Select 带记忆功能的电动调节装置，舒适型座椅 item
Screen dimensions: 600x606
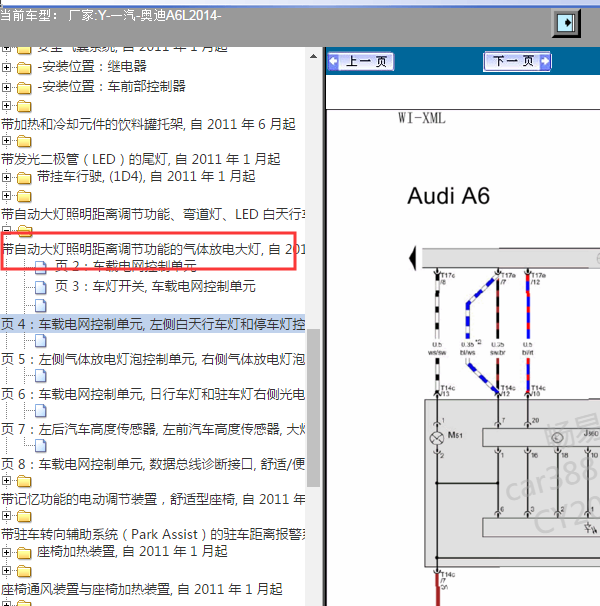point(153,499)
